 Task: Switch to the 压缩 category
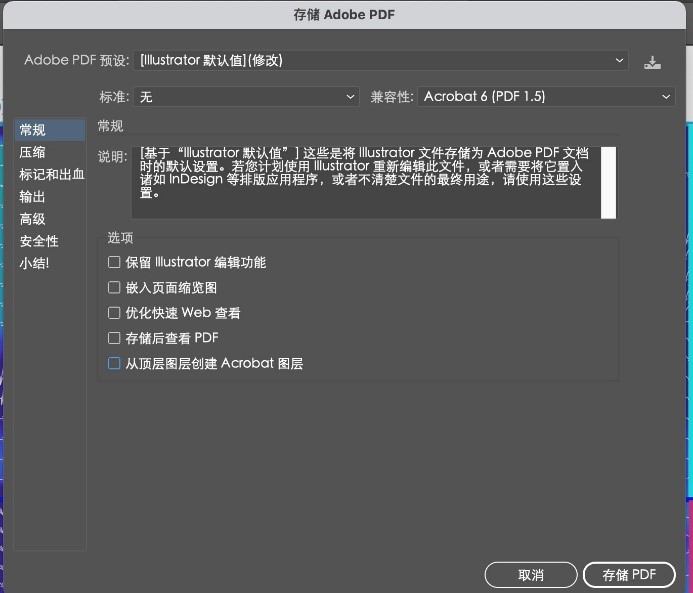[x=33, y=152]
